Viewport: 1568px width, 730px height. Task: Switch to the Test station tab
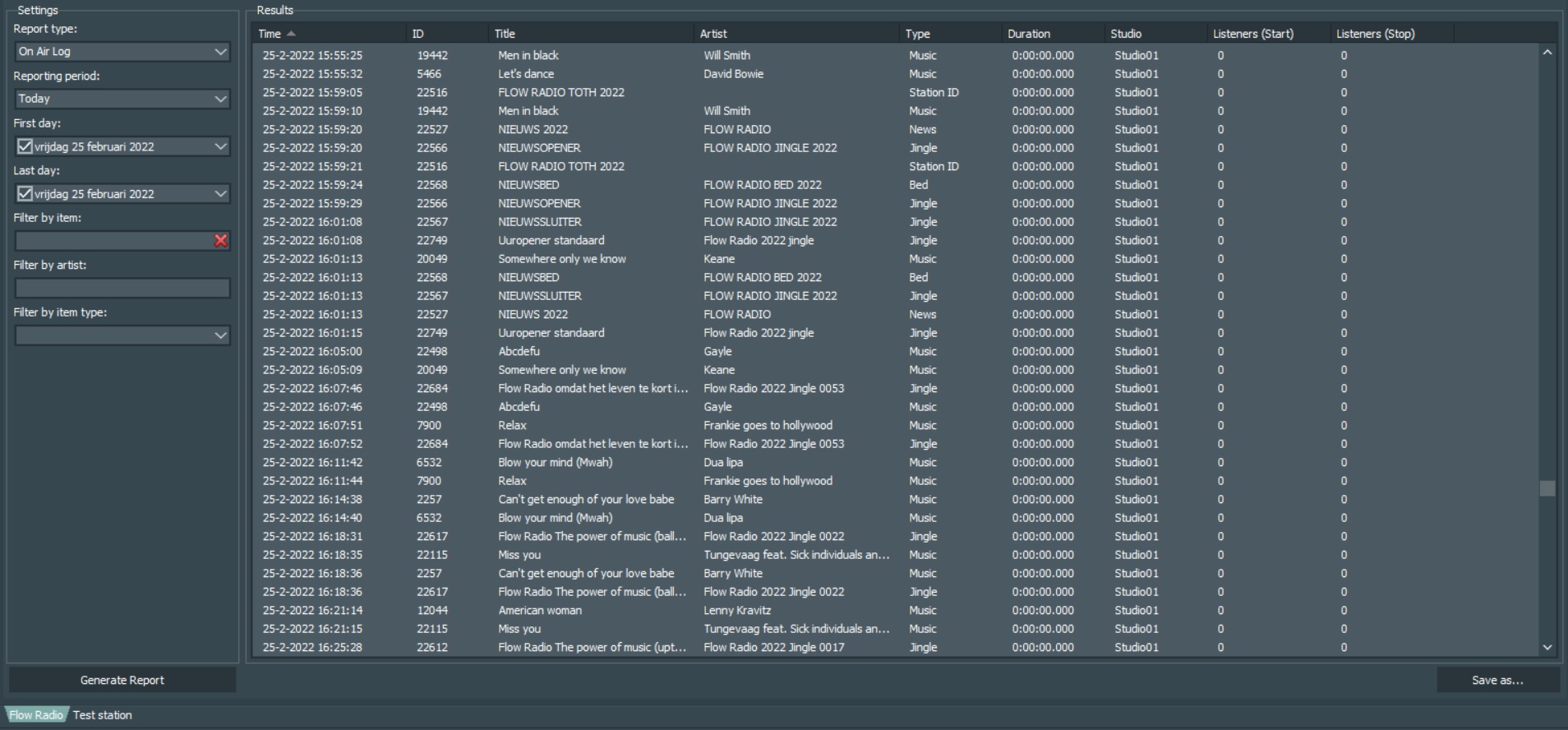coord(102,715)
